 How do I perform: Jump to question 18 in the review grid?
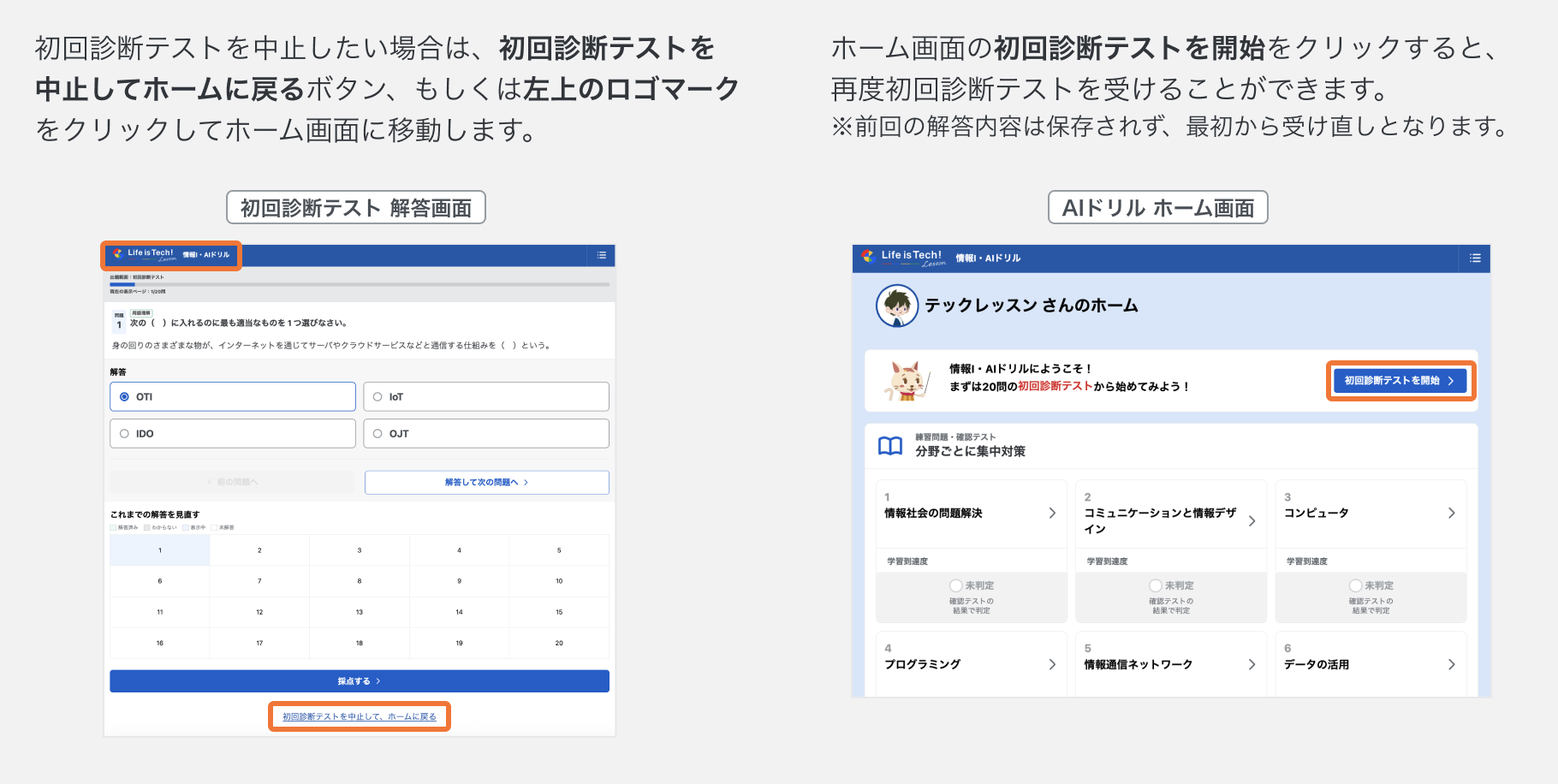(360, 643)
